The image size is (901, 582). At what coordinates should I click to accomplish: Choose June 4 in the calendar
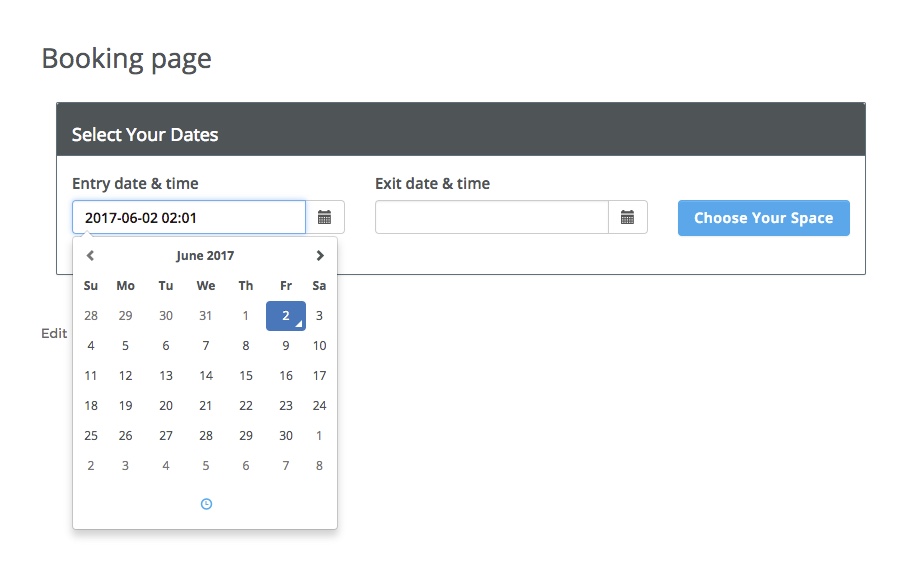tap(91, 346)
